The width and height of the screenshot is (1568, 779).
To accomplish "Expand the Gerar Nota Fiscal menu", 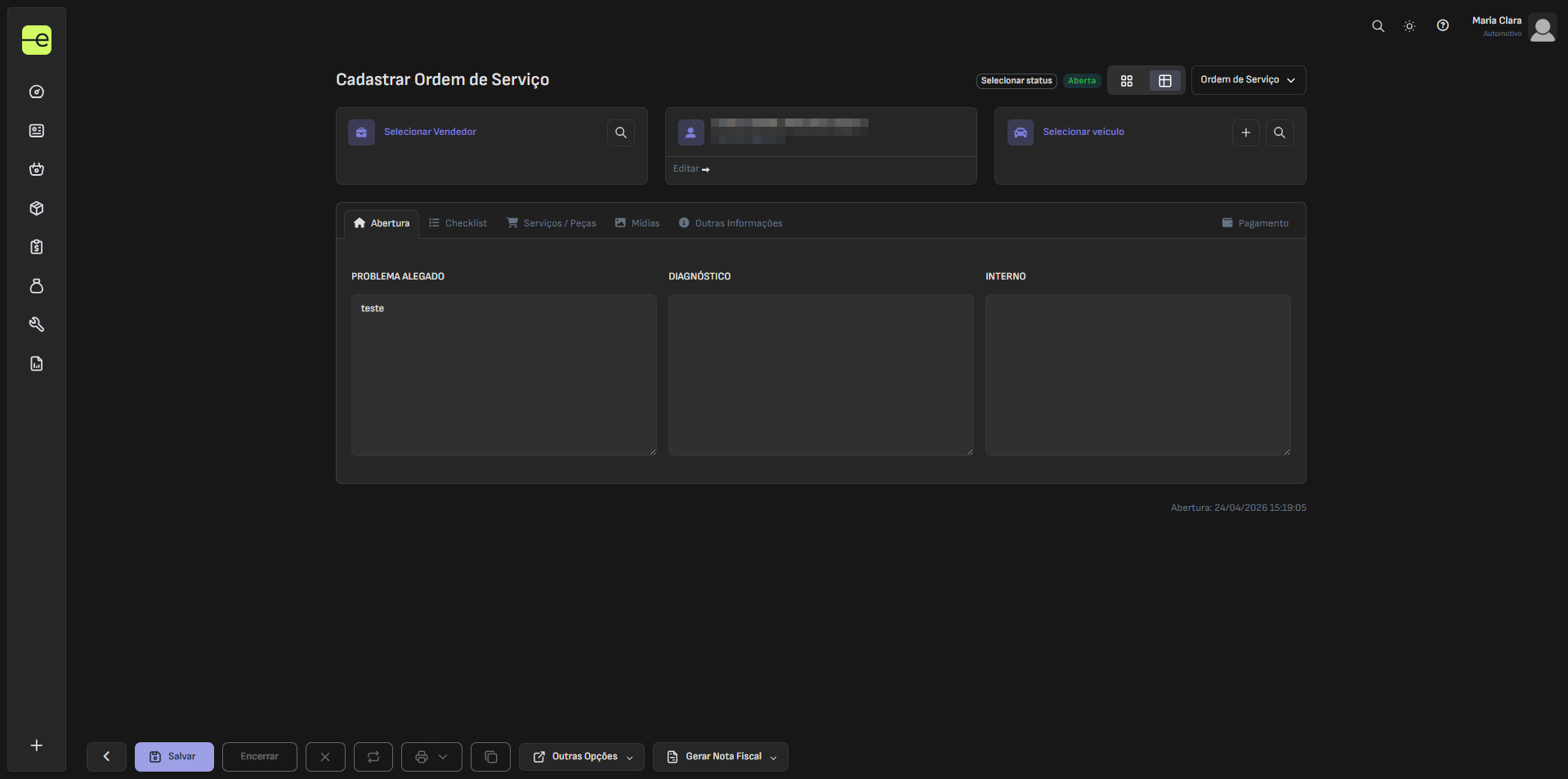I will point(720,757).
